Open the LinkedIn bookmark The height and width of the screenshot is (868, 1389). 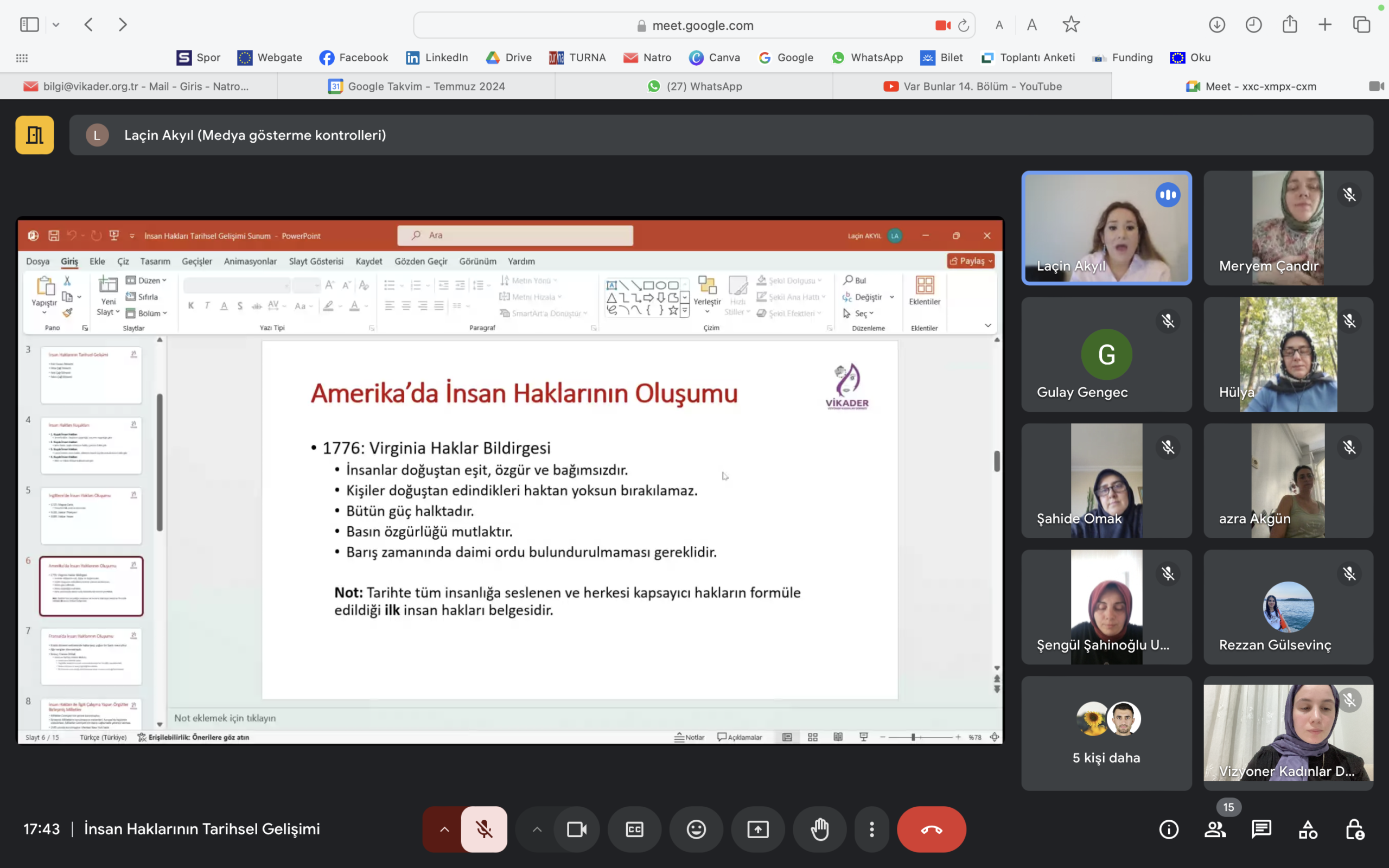(437, 58)
